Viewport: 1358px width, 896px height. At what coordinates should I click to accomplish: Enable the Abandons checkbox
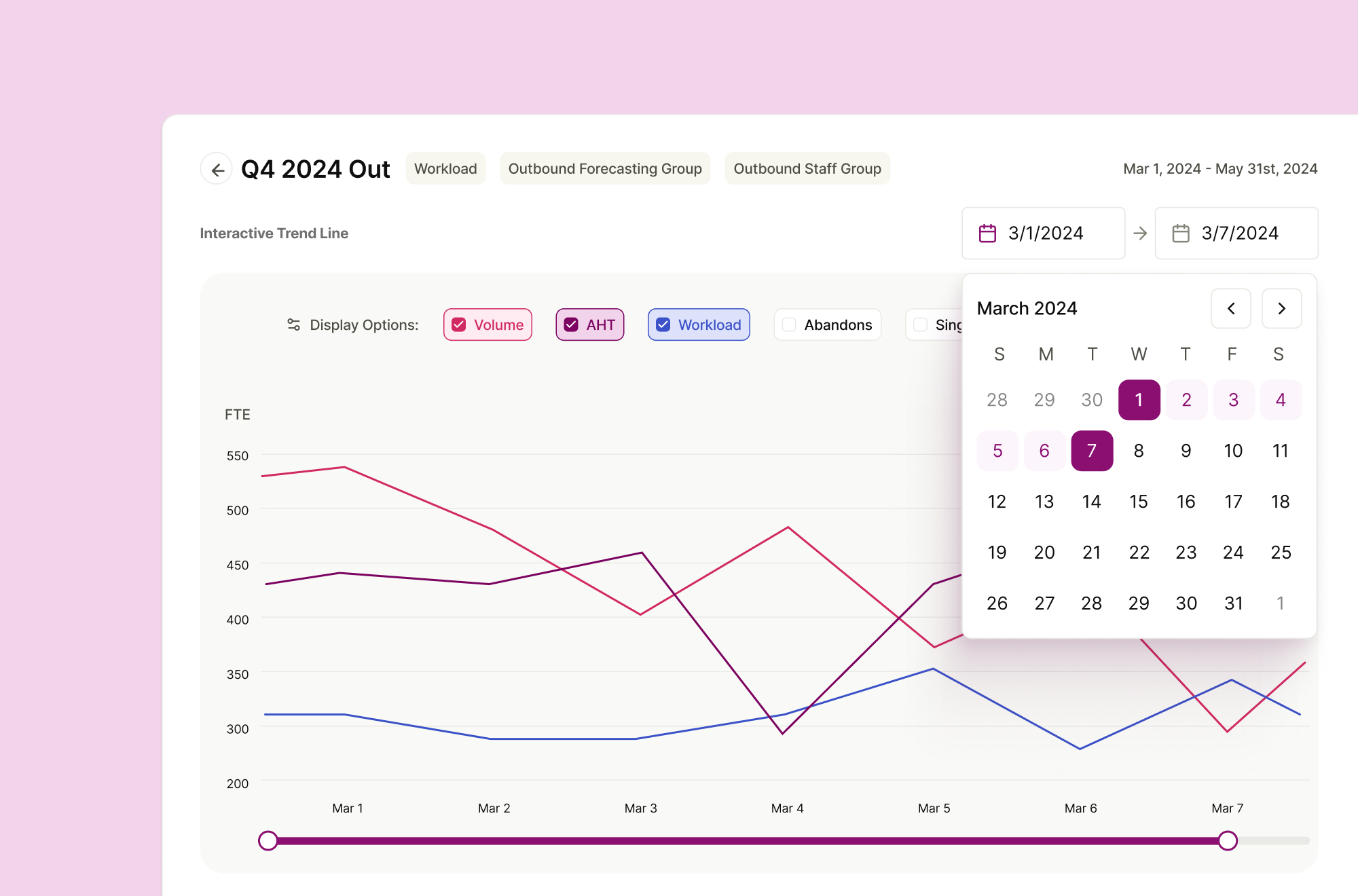(x=789, y=325)
